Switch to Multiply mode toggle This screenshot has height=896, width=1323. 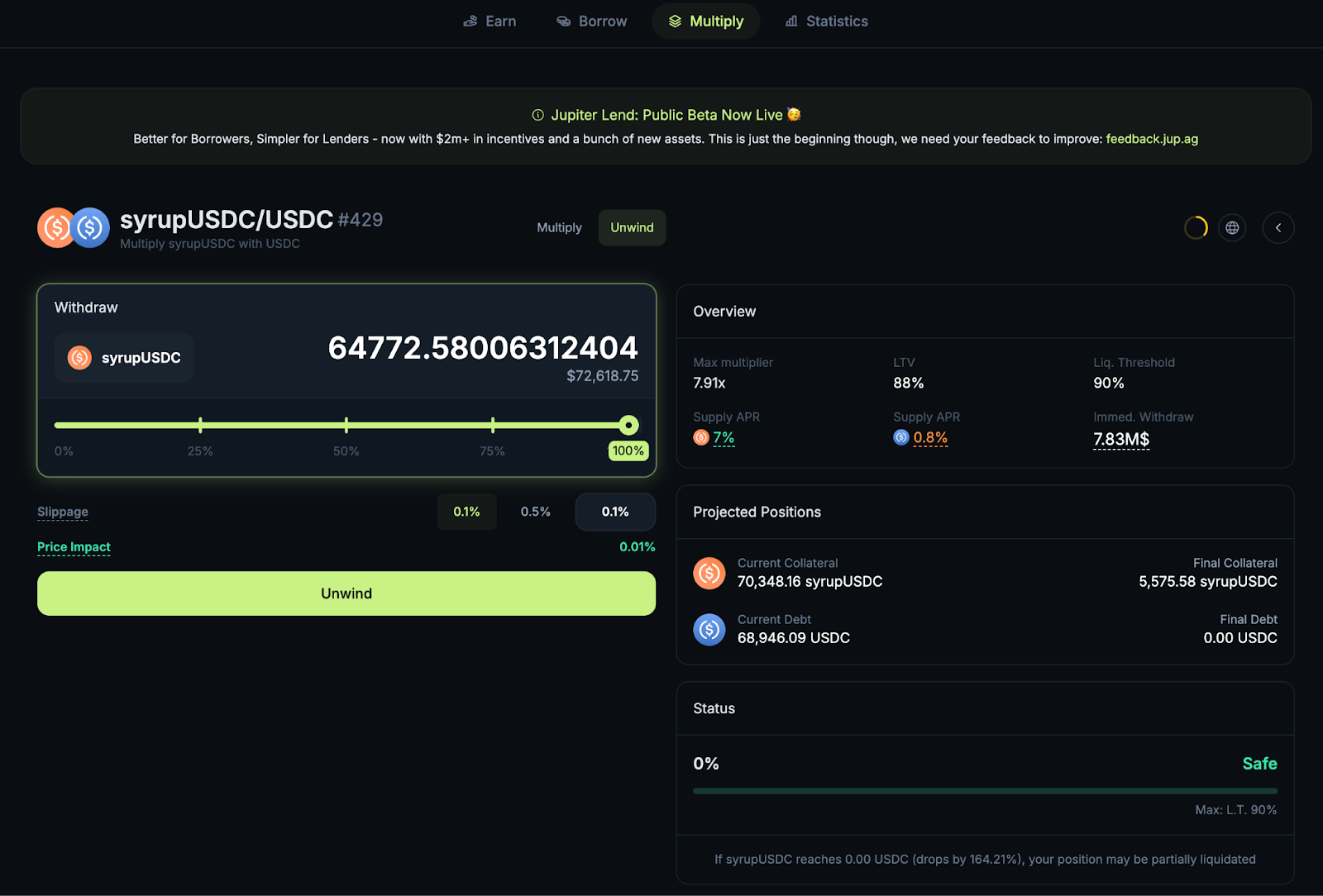click(559, 227)
